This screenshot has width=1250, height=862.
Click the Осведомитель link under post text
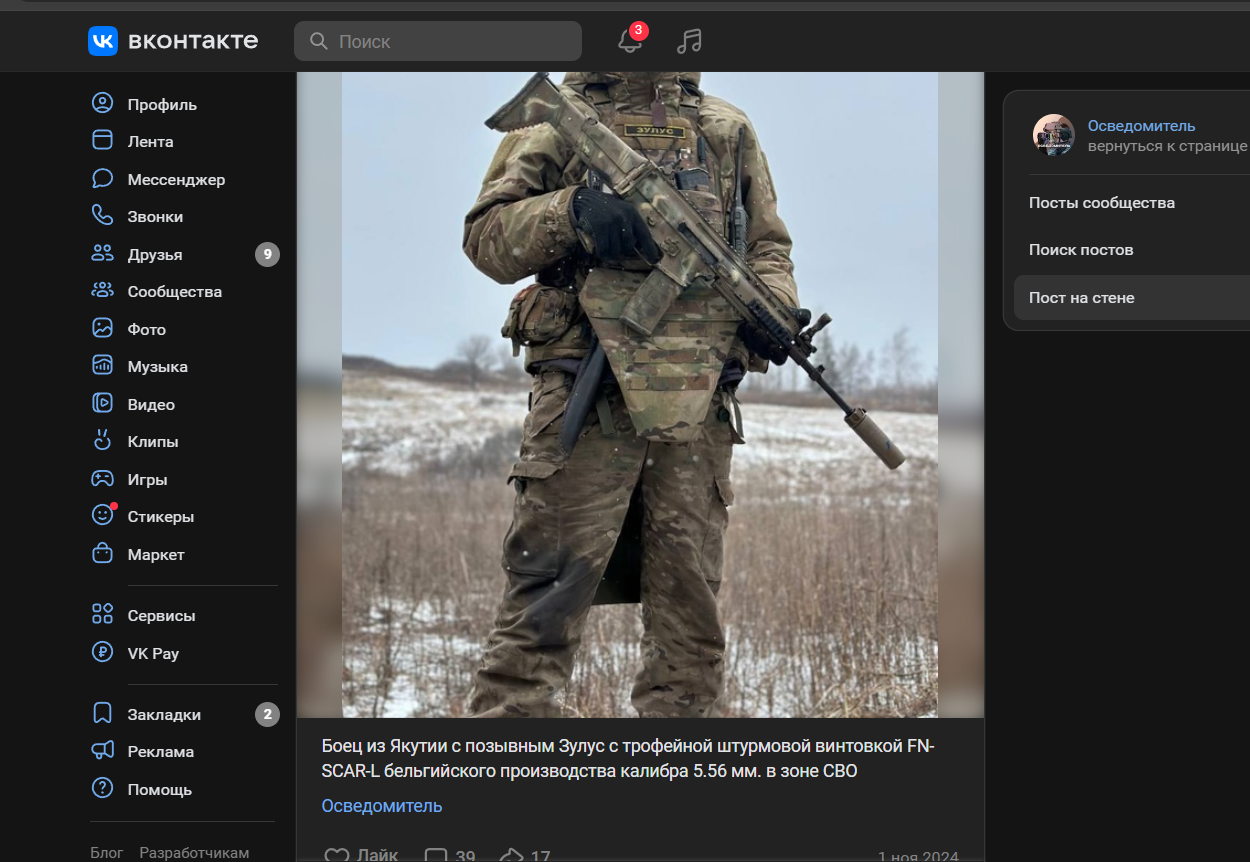tap(381, 806)
